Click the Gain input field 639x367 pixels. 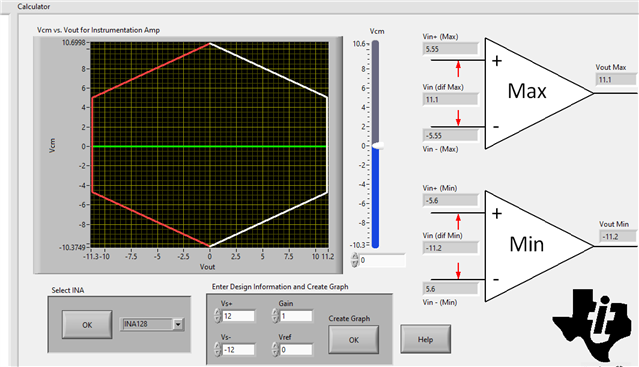click(x=296, y=316)
